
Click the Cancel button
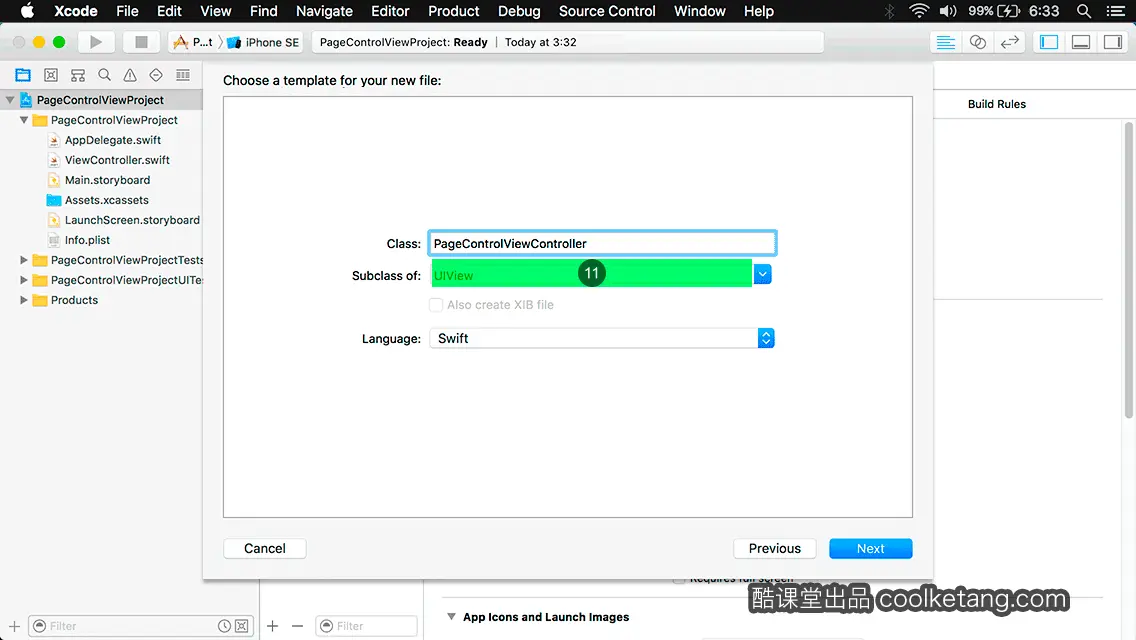(264, 549)
